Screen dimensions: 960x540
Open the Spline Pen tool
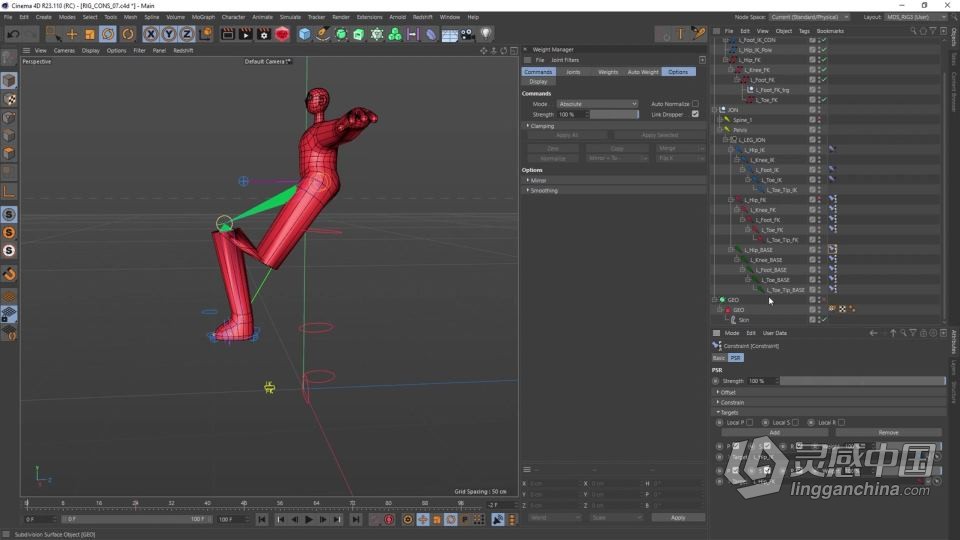tap(322, 34)
